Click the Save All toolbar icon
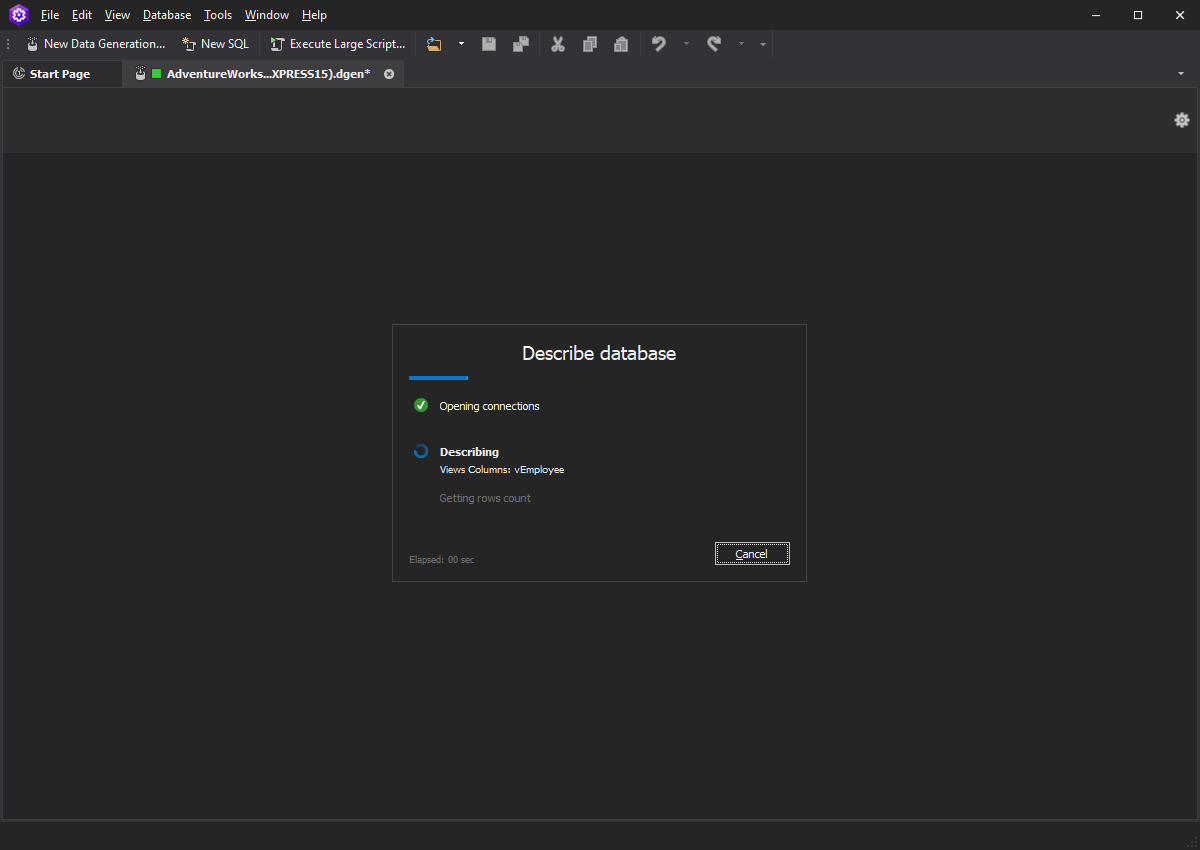Viewport: 1200px width, 850px height. pyautogui.click(x=520, y=43)
